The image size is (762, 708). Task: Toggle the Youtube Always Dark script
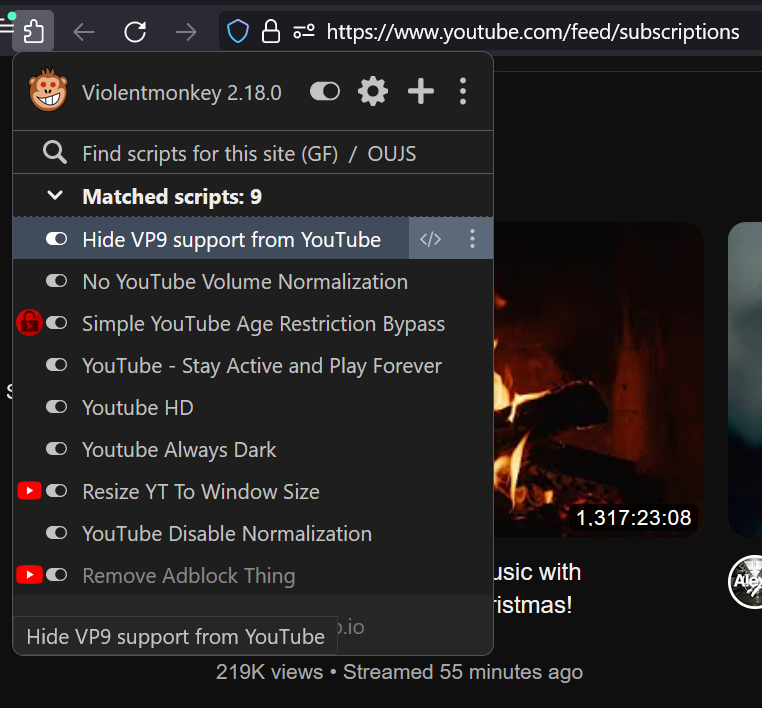click(57, 450)
